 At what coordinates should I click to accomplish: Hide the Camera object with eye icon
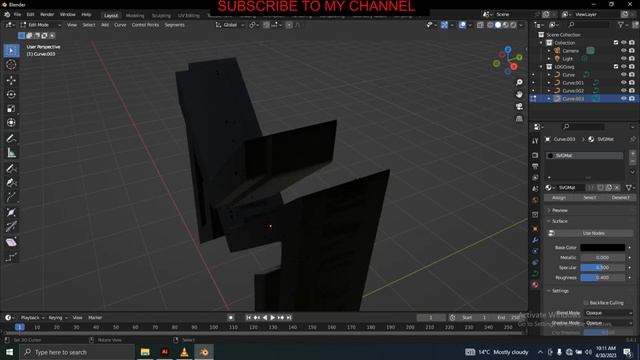click(623, 51)
